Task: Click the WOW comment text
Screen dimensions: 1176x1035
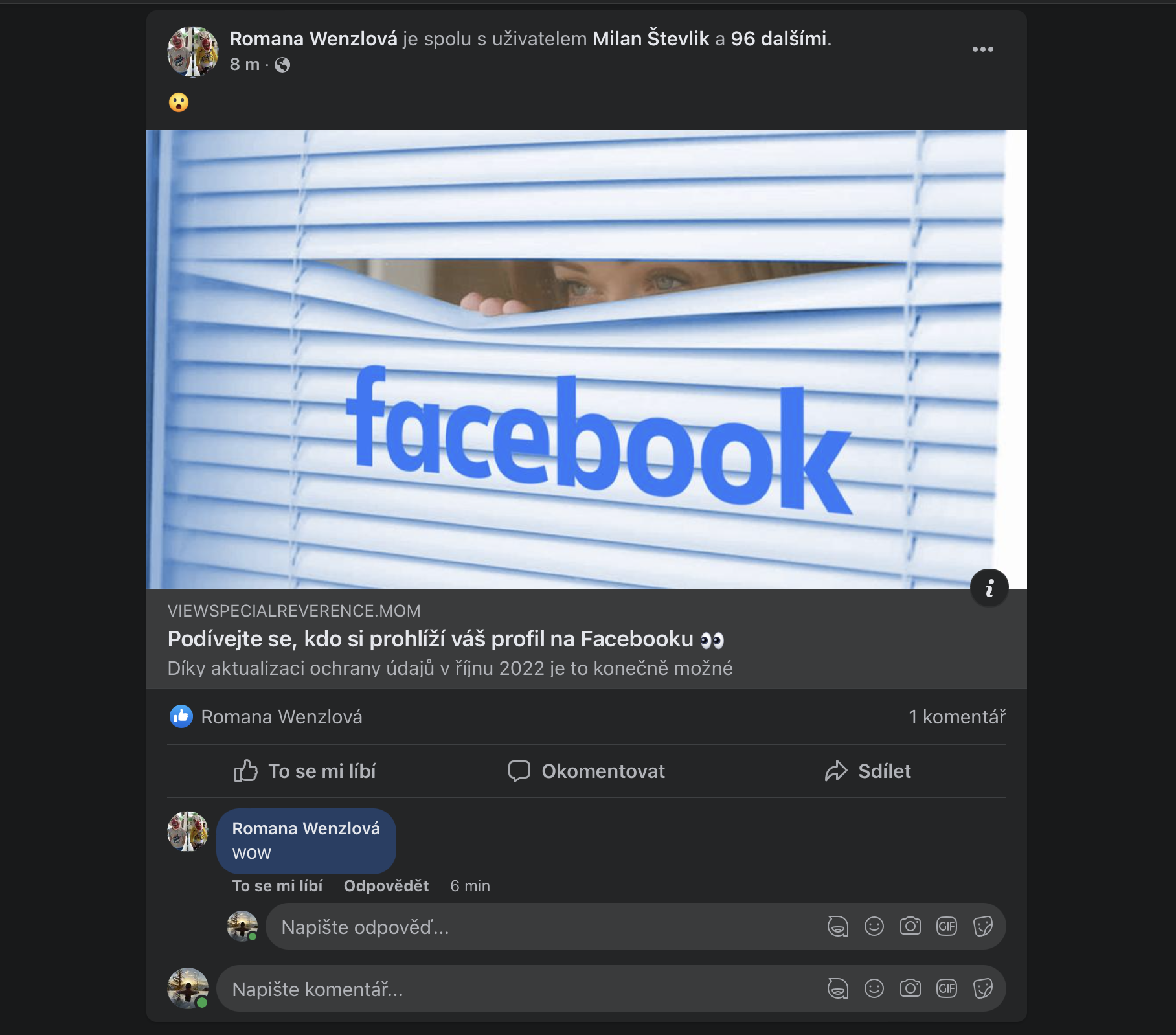Action: tap(251, 854)
